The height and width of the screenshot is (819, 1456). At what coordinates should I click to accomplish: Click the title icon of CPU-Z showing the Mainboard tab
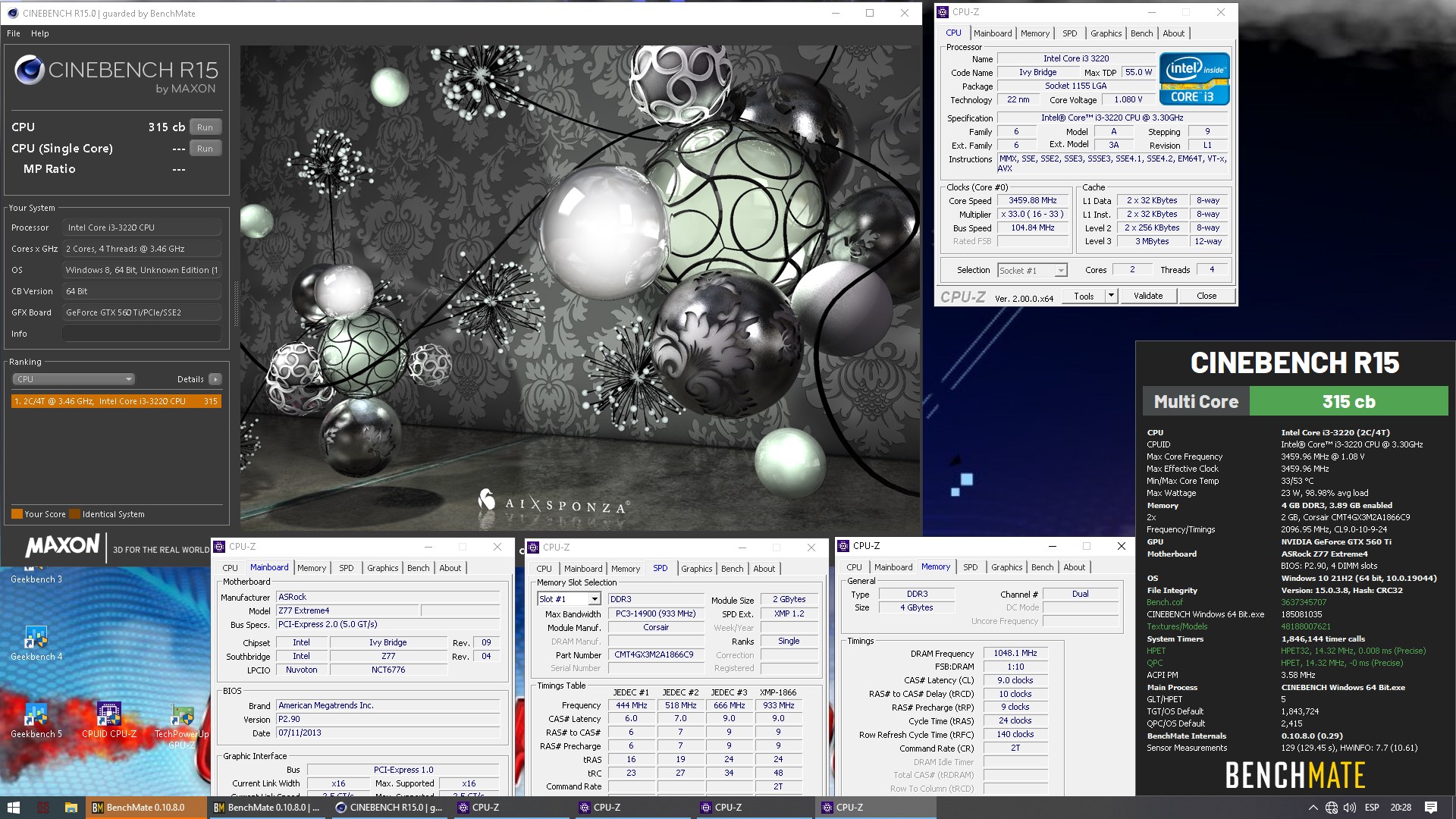point(219,547)
